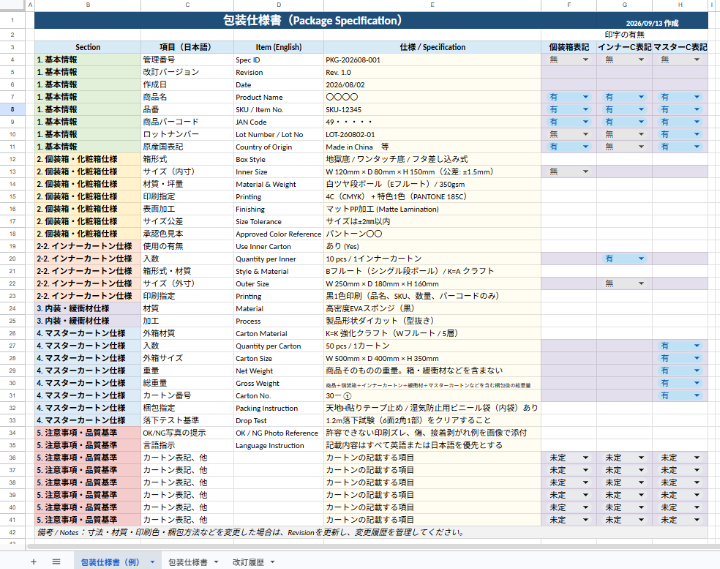Select the Language Instruction cell
The width and height of the screenshot is (720, 569).
[278, 445]
